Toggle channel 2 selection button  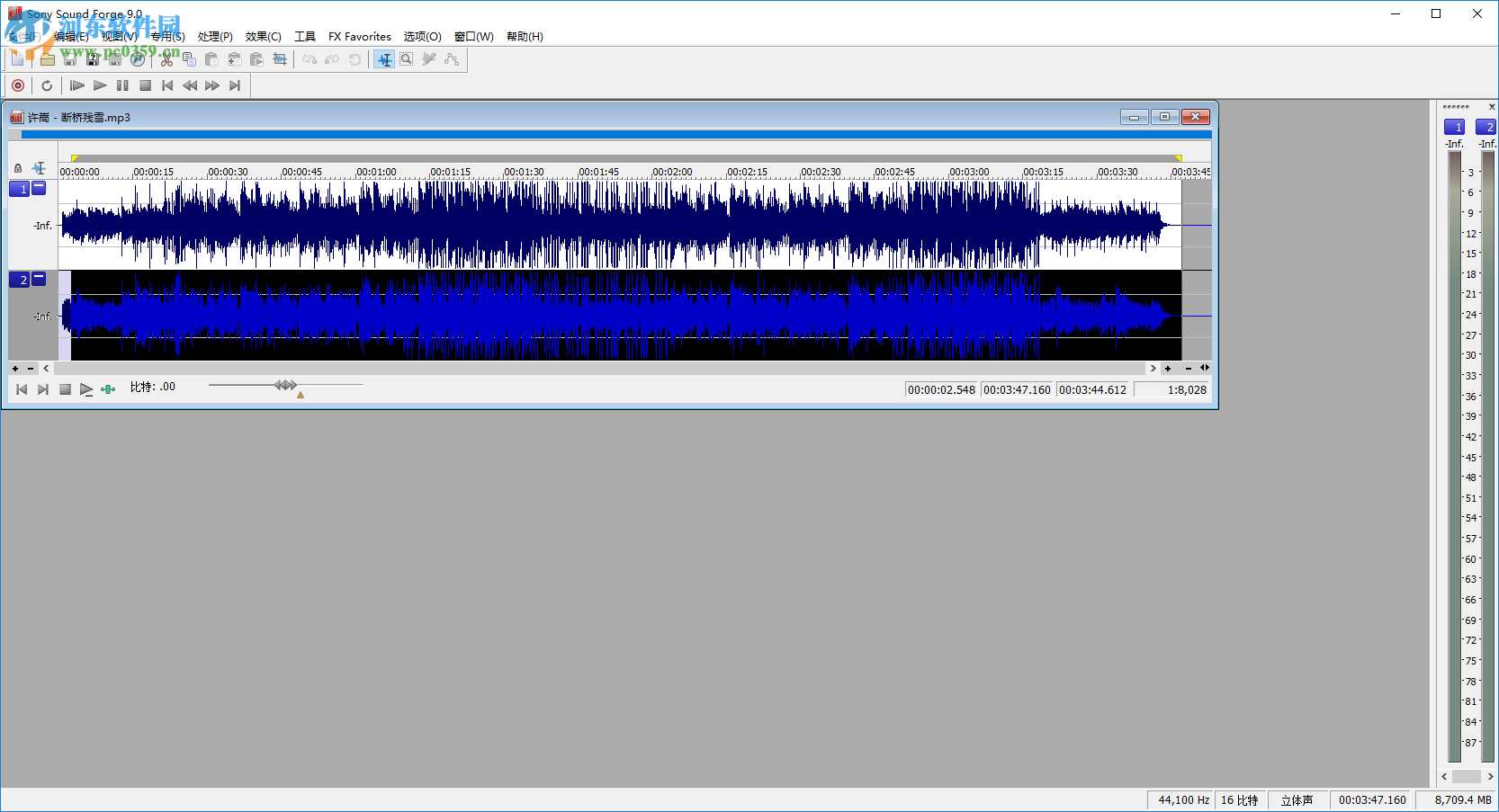click(20, 280)
